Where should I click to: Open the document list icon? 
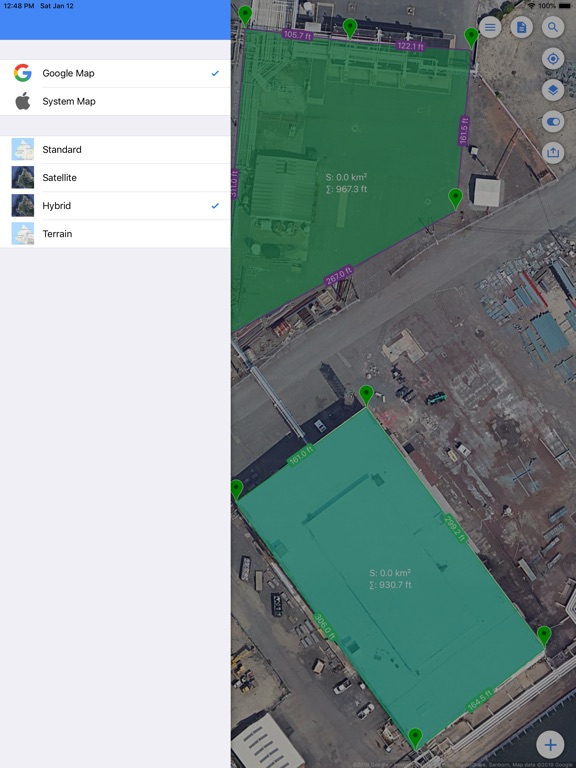click(x=522, y=27)
